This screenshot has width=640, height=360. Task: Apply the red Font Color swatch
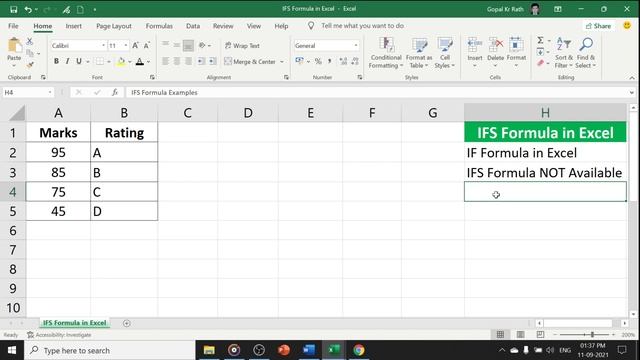[x=140, y=62]
